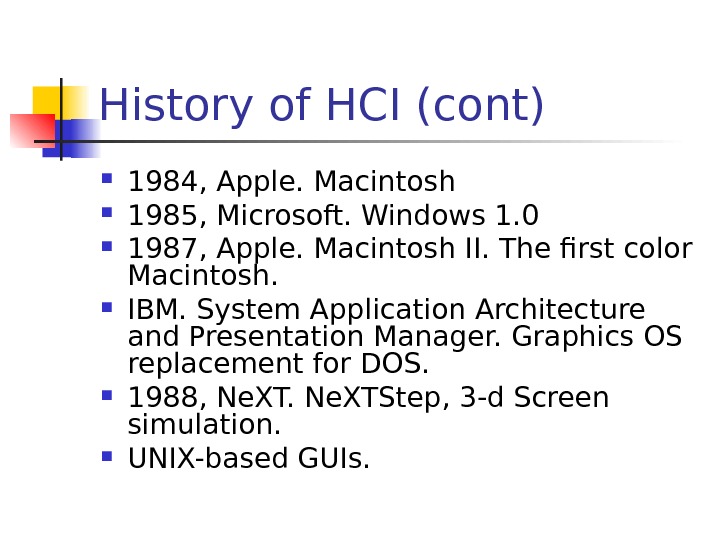720x540 pixels.
Task: Click the bullet marker next to 1988 NeXT
Action: tap(107, 395)
